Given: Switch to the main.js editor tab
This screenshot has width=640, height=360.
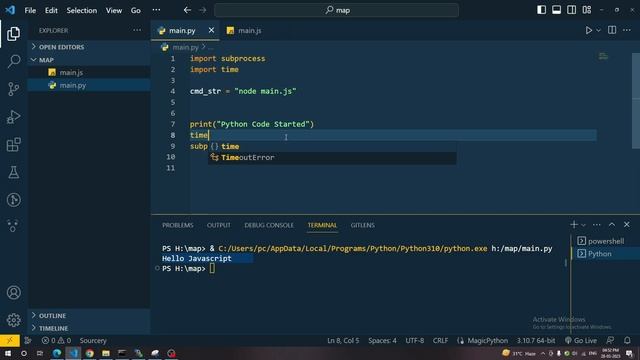Looking at the screenshot, I should 244,31.
